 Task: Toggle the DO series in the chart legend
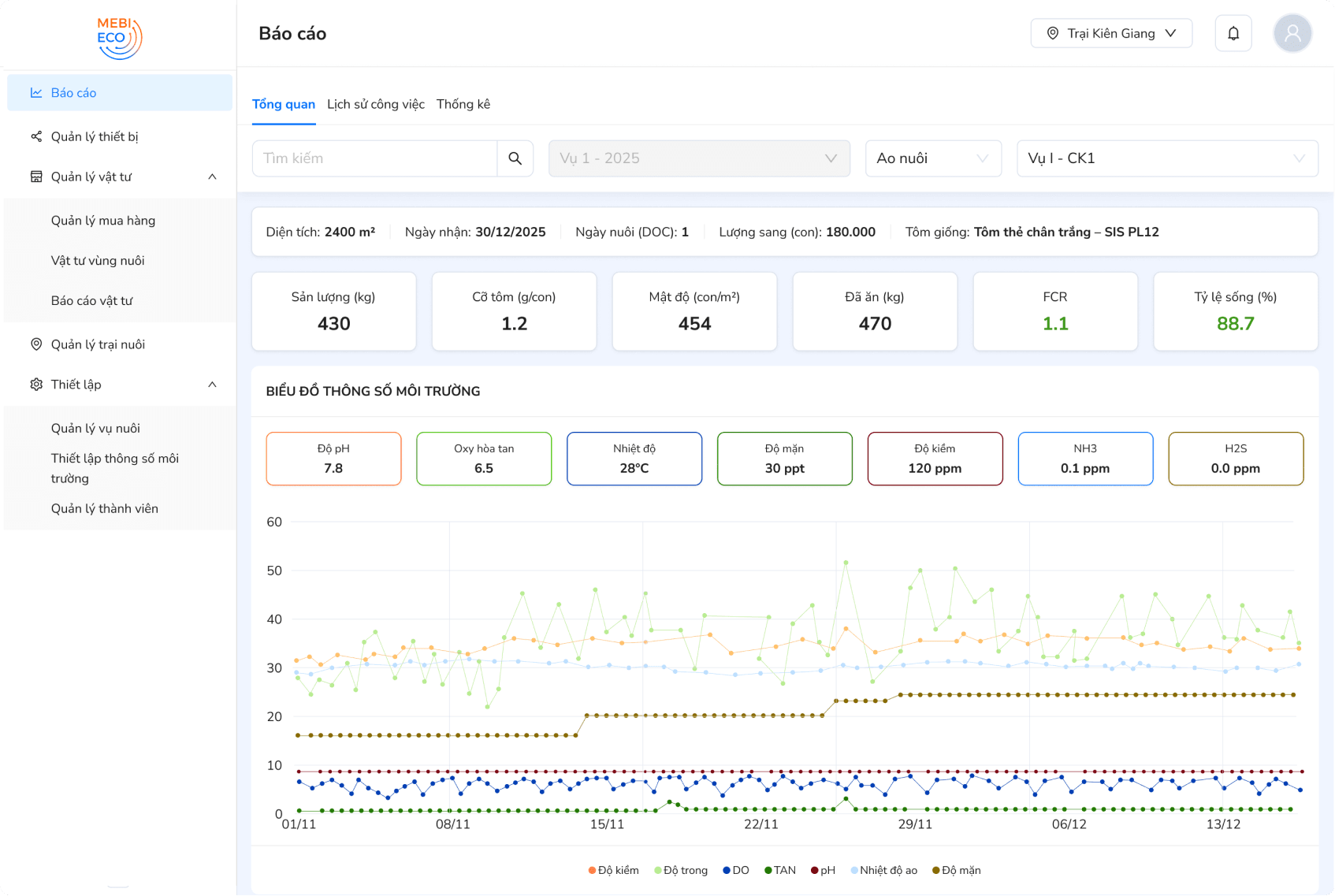tap(736, 871)
